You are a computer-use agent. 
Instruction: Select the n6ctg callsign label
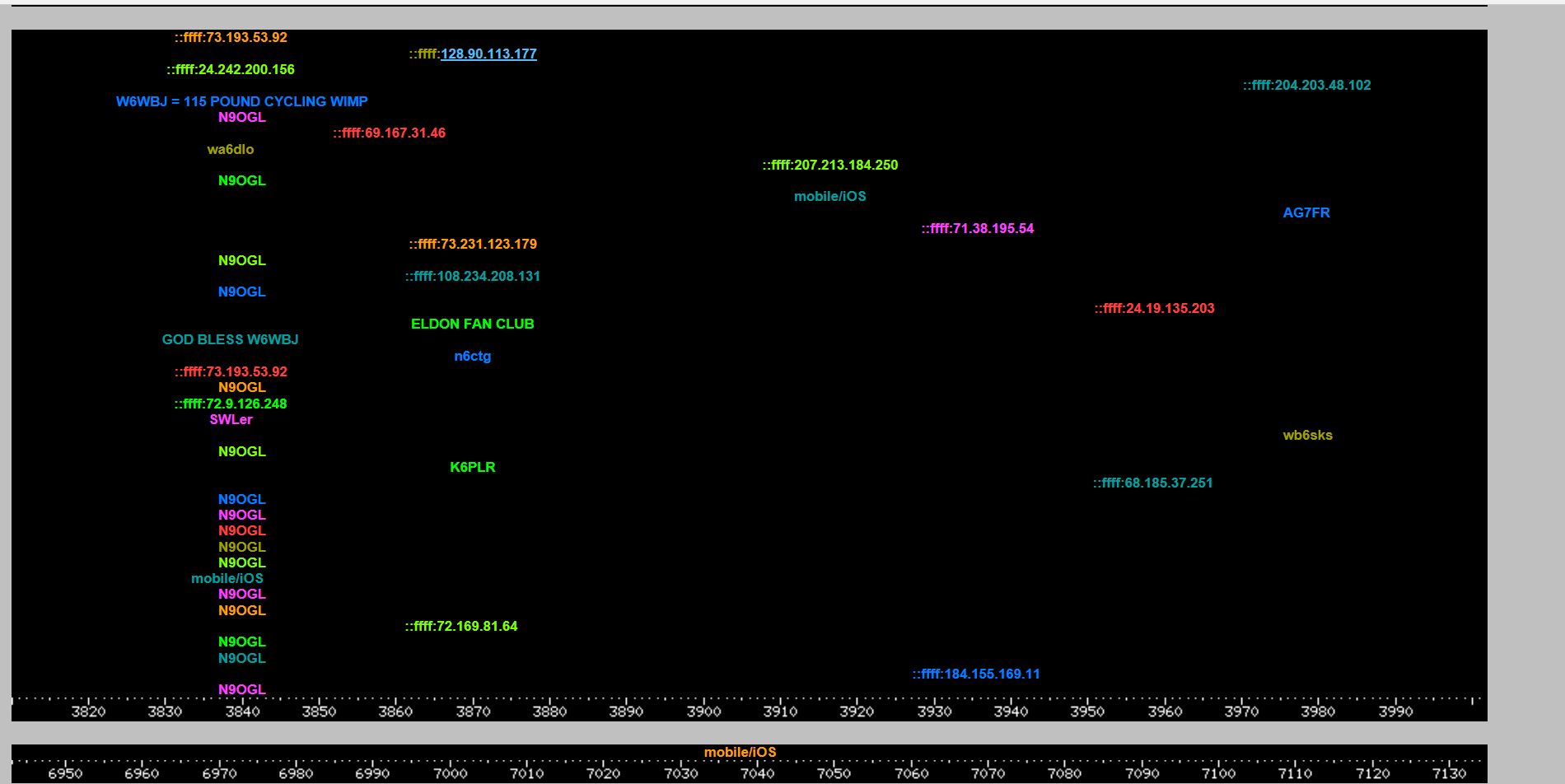tap(473, 356)
